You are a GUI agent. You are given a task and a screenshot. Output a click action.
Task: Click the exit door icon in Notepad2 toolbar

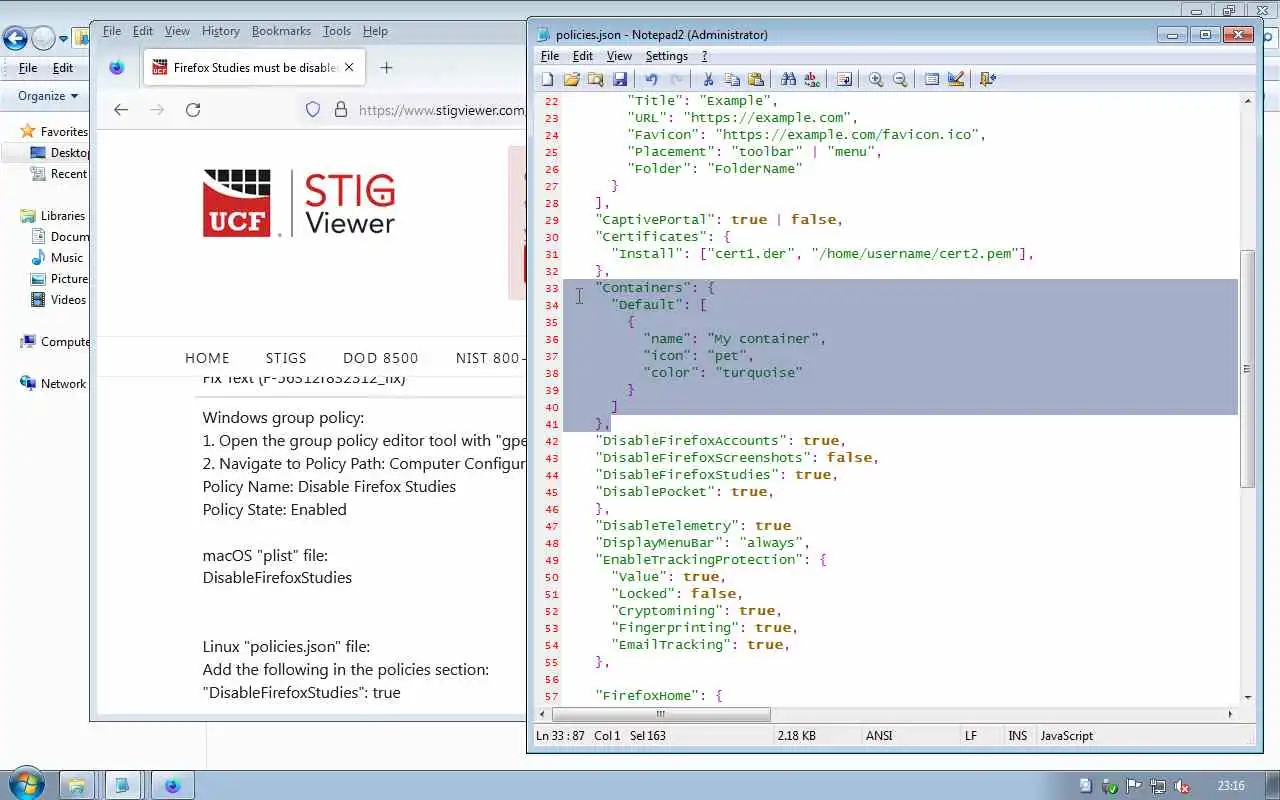pyautogui.click(x=988, y=79)
